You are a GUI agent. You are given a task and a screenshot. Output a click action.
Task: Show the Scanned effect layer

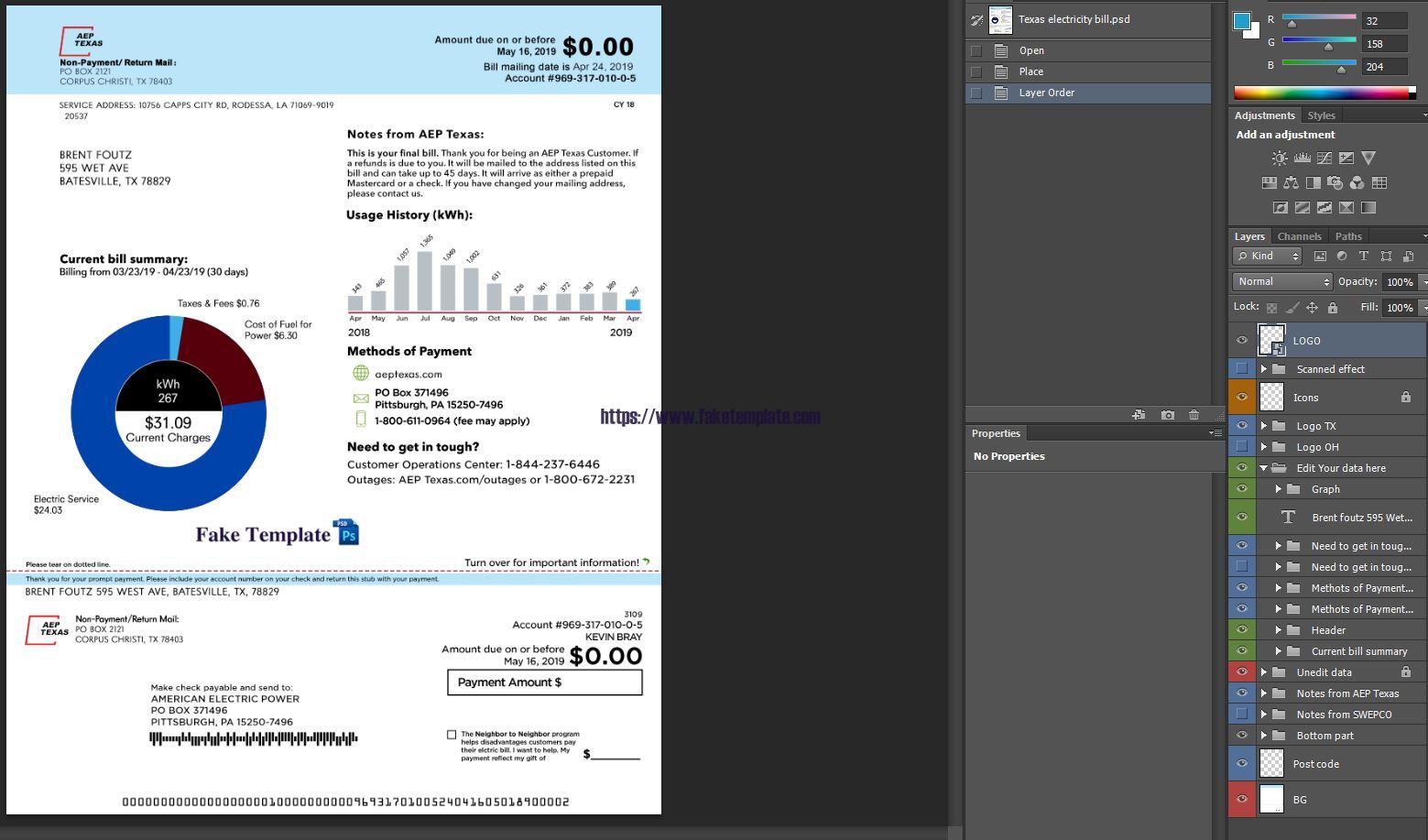click(x=1242, y=368)
